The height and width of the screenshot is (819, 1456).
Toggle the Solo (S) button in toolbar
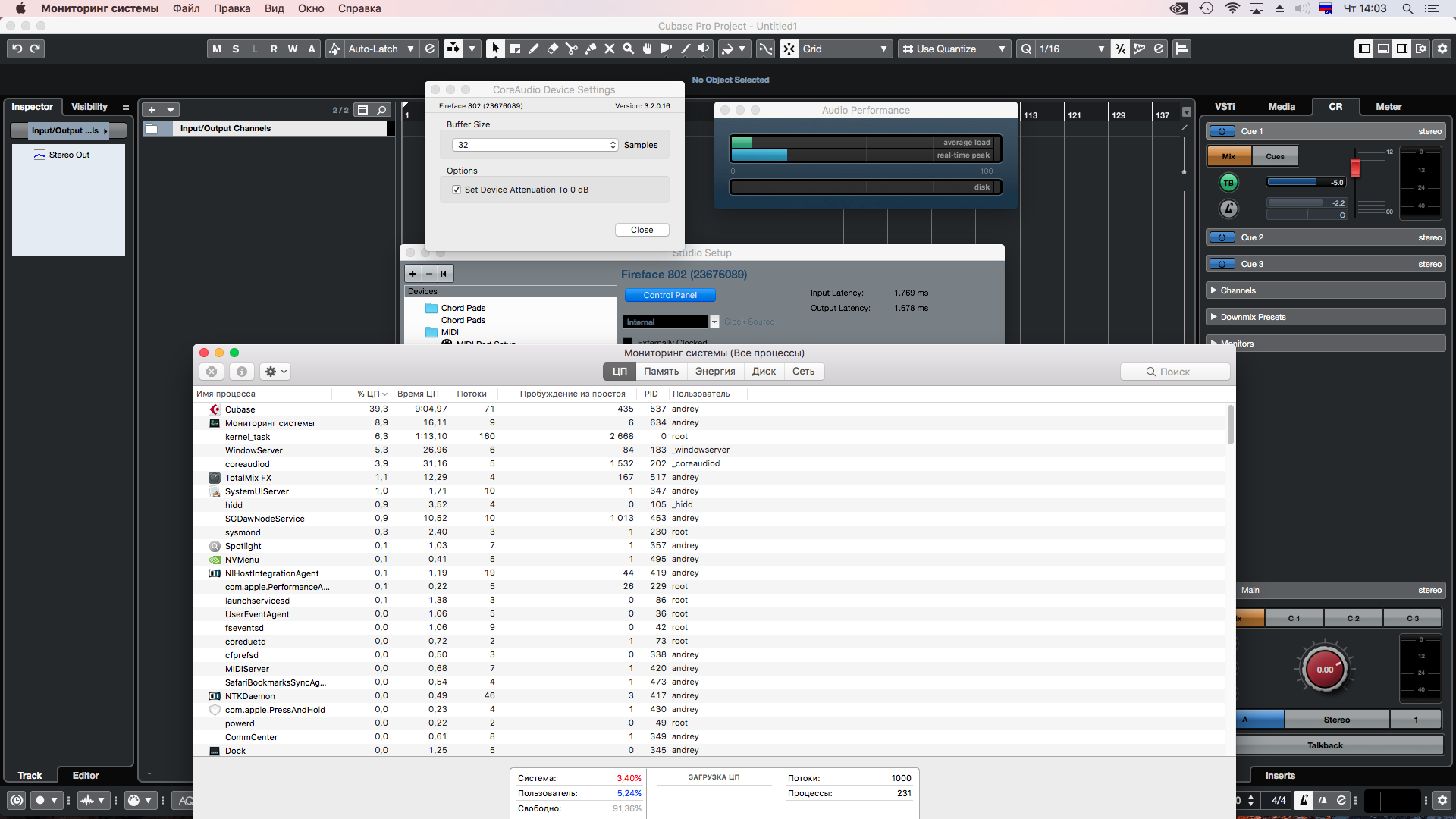(236, 49)
